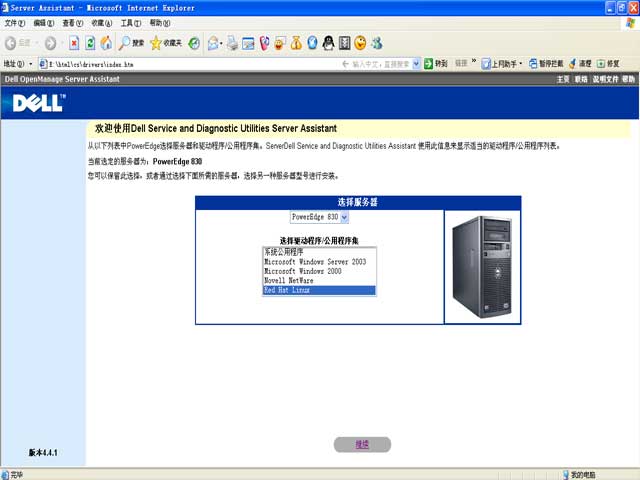Select Red Hat Linux list entry
The height and width of the screenshot is (480, 640).
point(319,290)
